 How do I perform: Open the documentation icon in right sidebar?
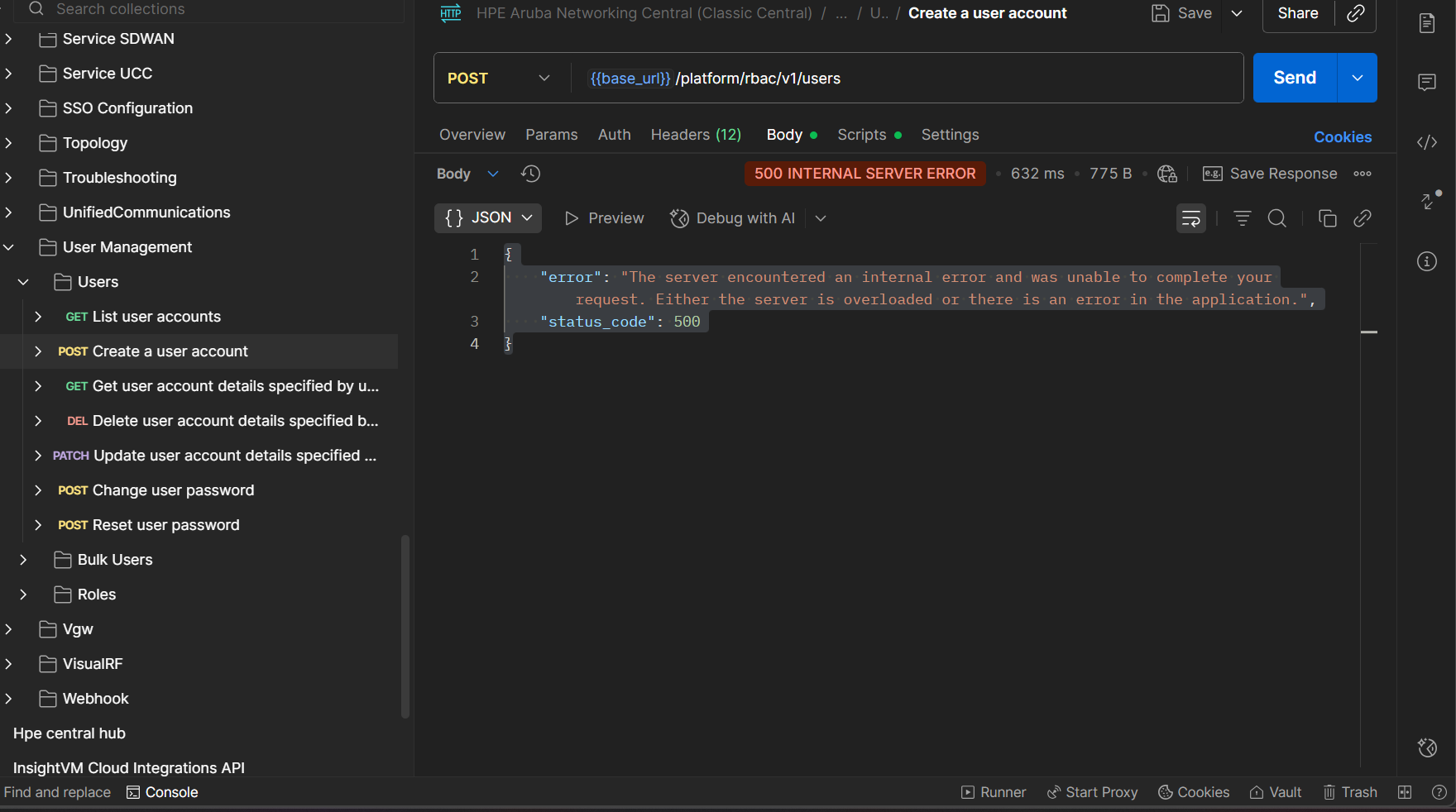[x=1427, y=23]
